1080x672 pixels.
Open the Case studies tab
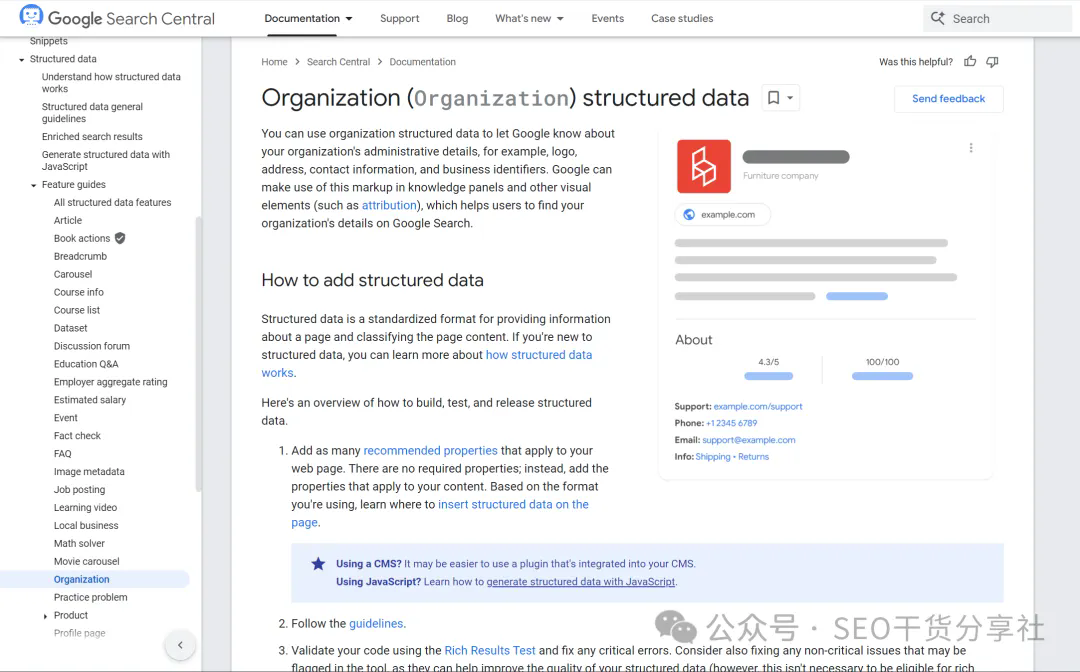682,19
